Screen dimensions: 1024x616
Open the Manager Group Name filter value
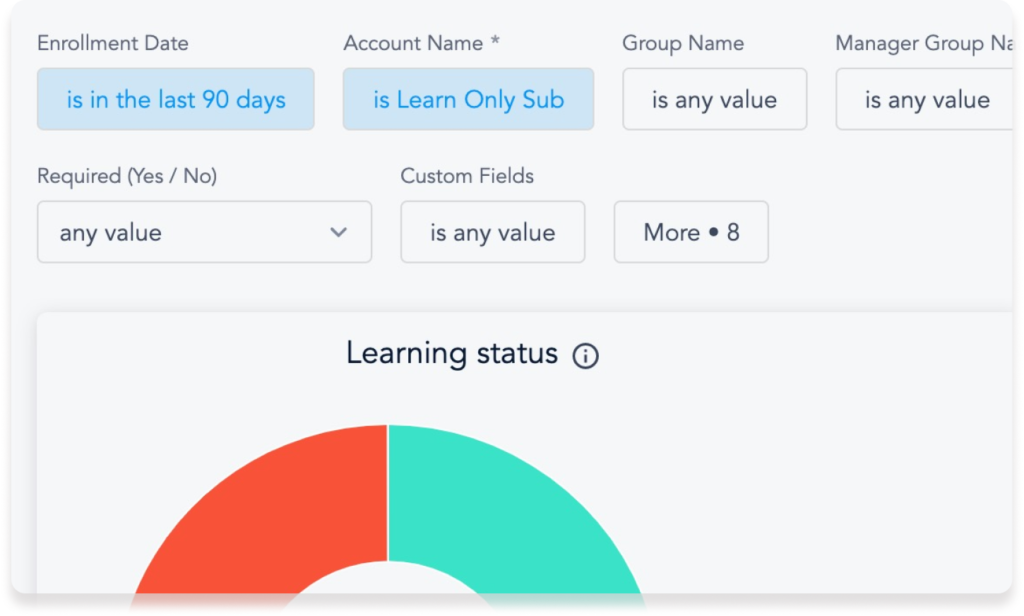coord(927,100)
